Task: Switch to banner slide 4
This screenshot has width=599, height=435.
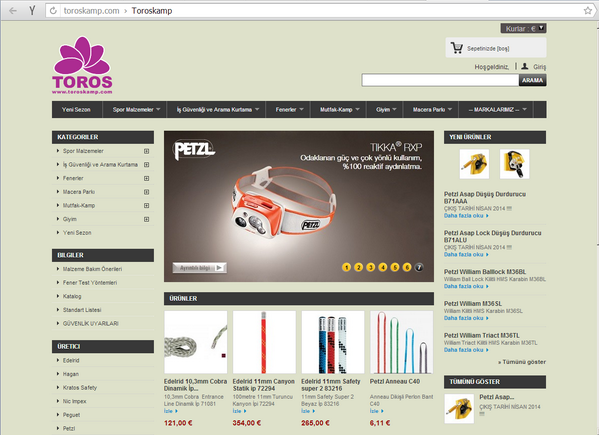Action: click(x=383, y=267)
